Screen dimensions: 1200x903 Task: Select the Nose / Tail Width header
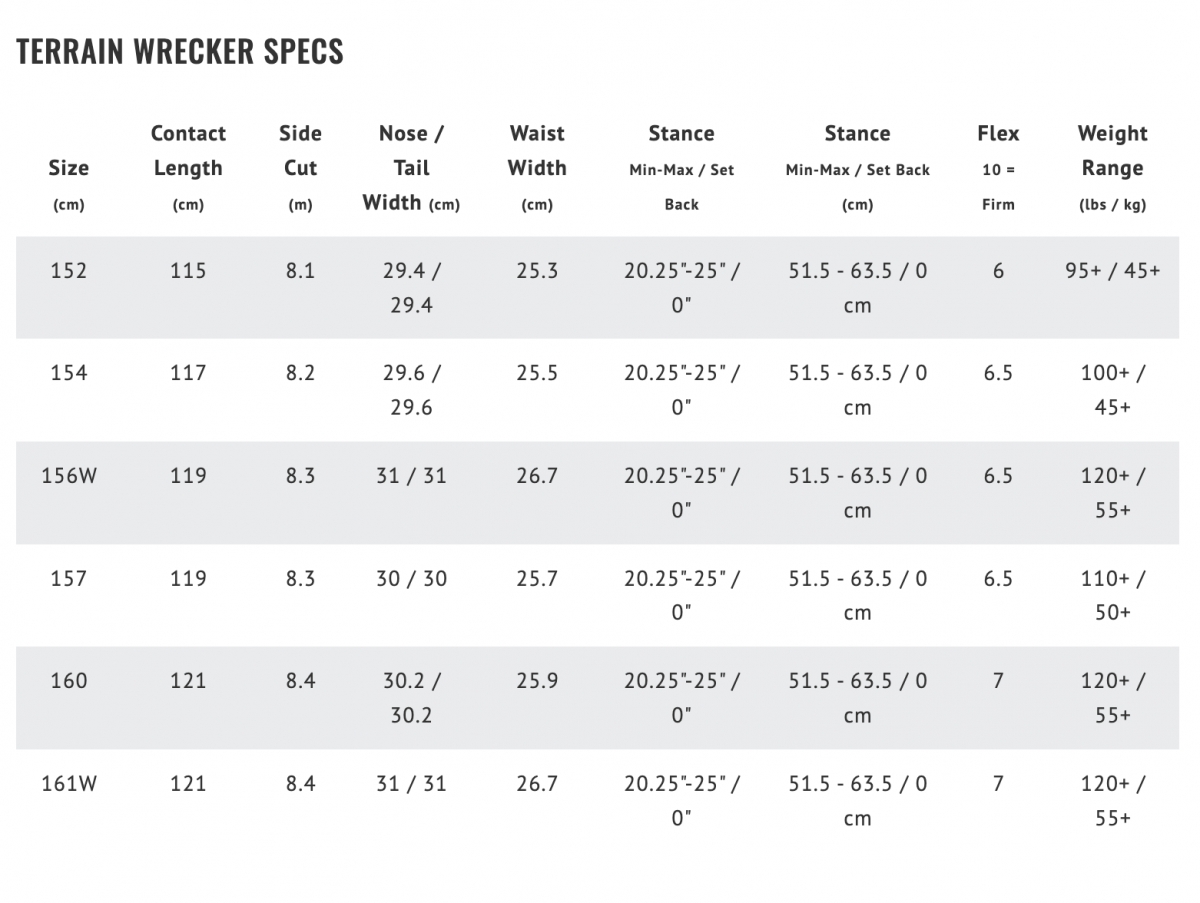tap(411, 168)
